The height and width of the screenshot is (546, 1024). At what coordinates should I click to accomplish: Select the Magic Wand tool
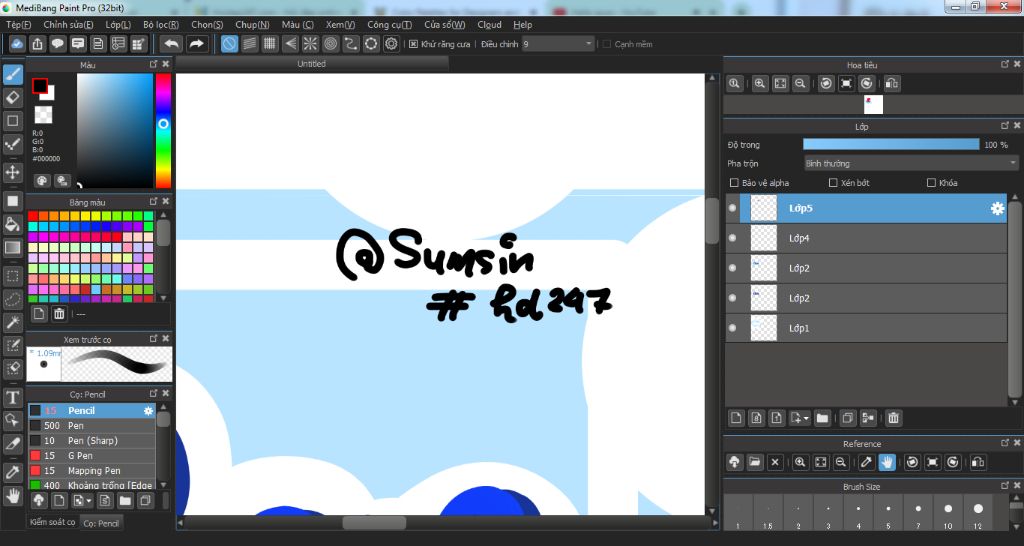pos(12,323)
